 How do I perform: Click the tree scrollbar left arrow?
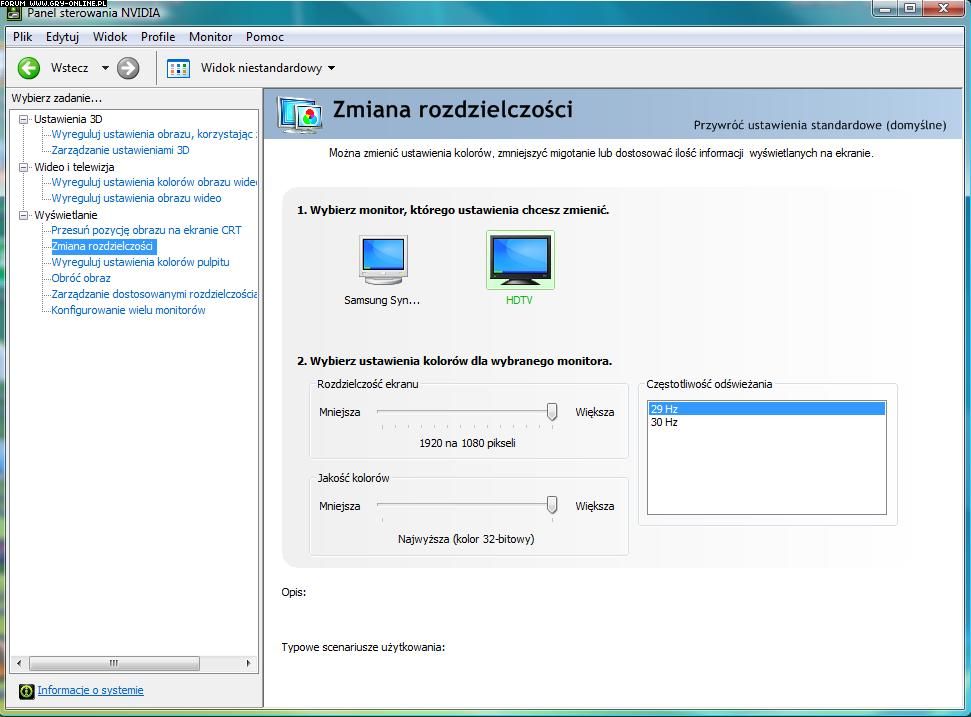point(19,663)
